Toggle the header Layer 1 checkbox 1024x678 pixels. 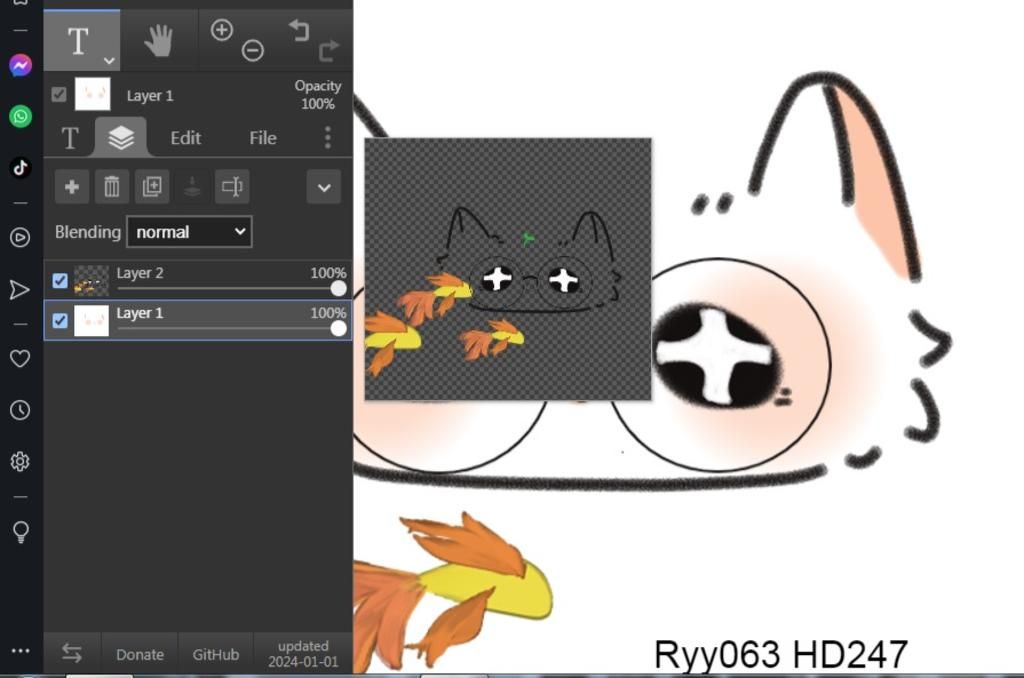click(59, 95)
